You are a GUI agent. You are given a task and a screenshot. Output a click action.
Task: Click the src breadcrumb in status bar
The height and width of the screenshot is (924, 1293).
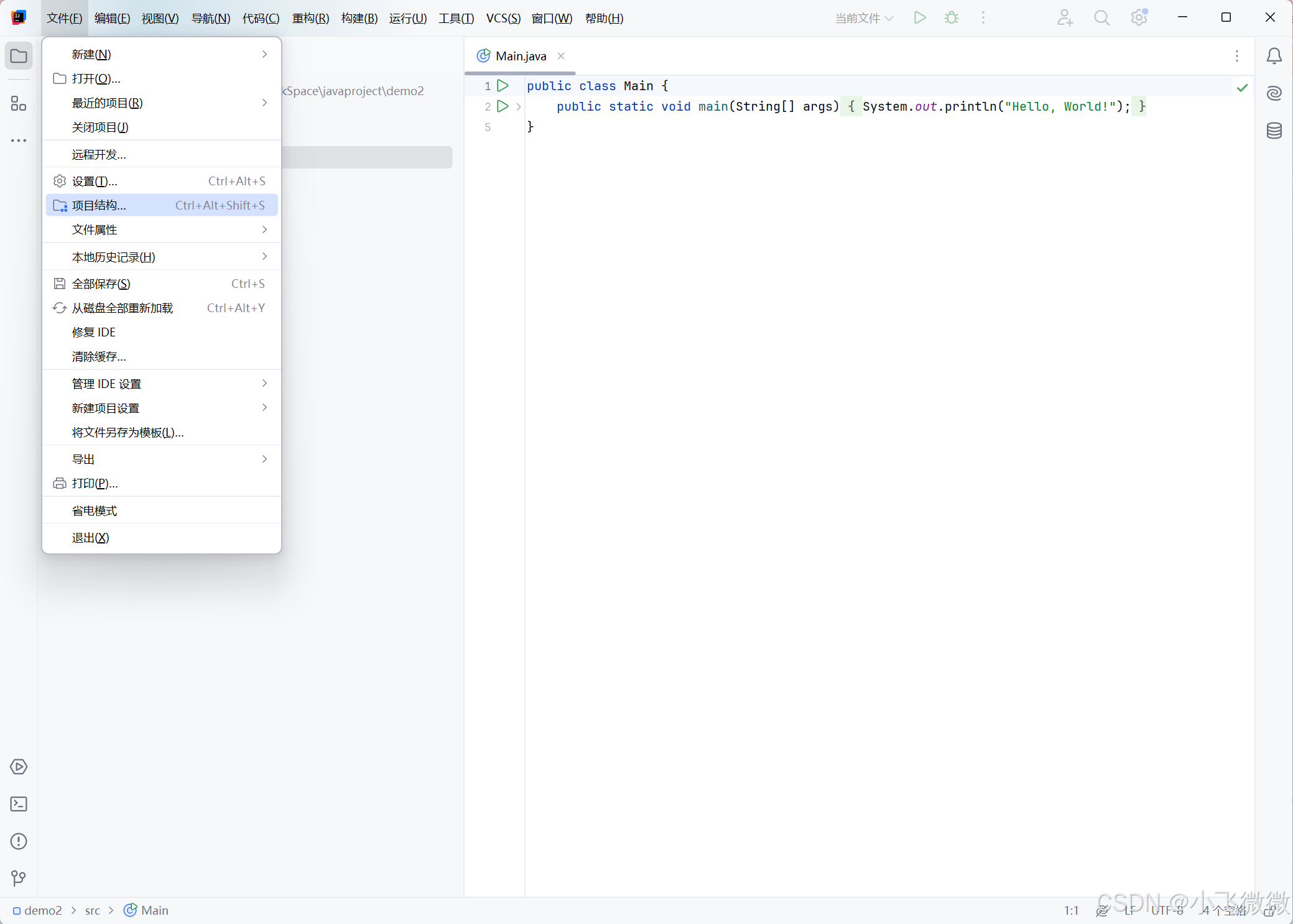(92, 910)
